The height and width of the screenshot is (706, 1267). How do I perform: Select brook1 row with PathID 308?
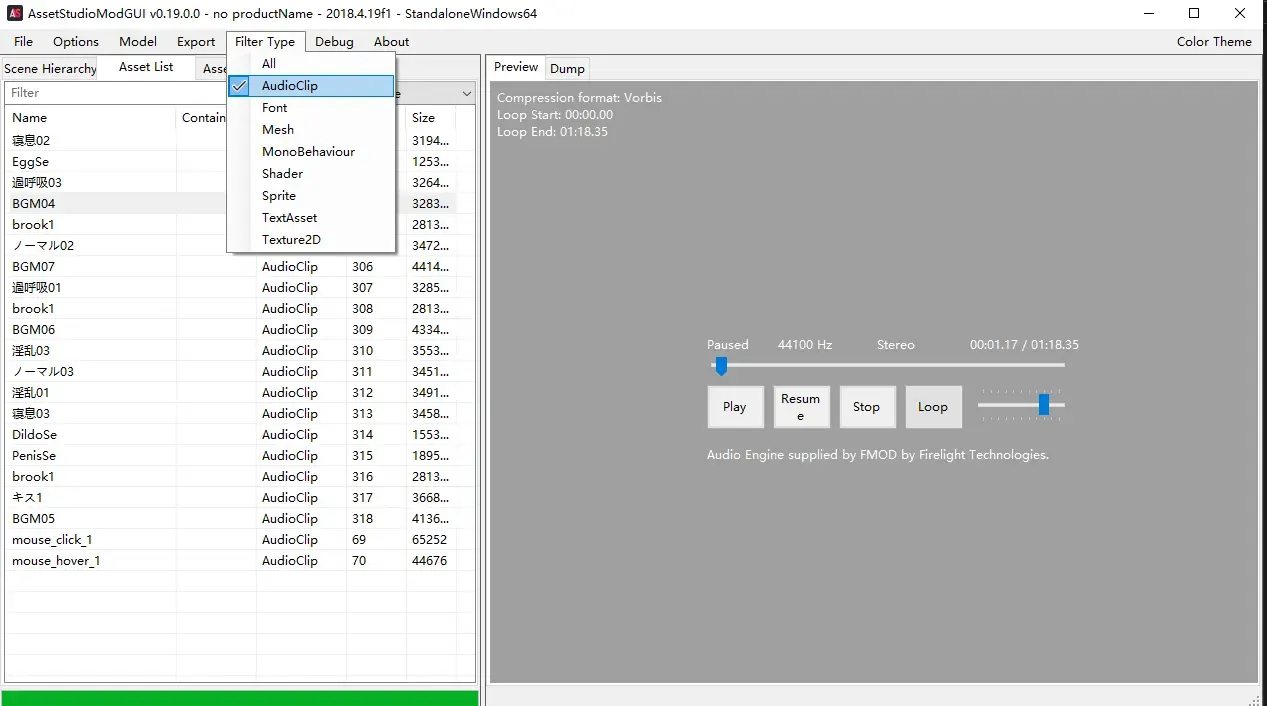click(239, 308)
